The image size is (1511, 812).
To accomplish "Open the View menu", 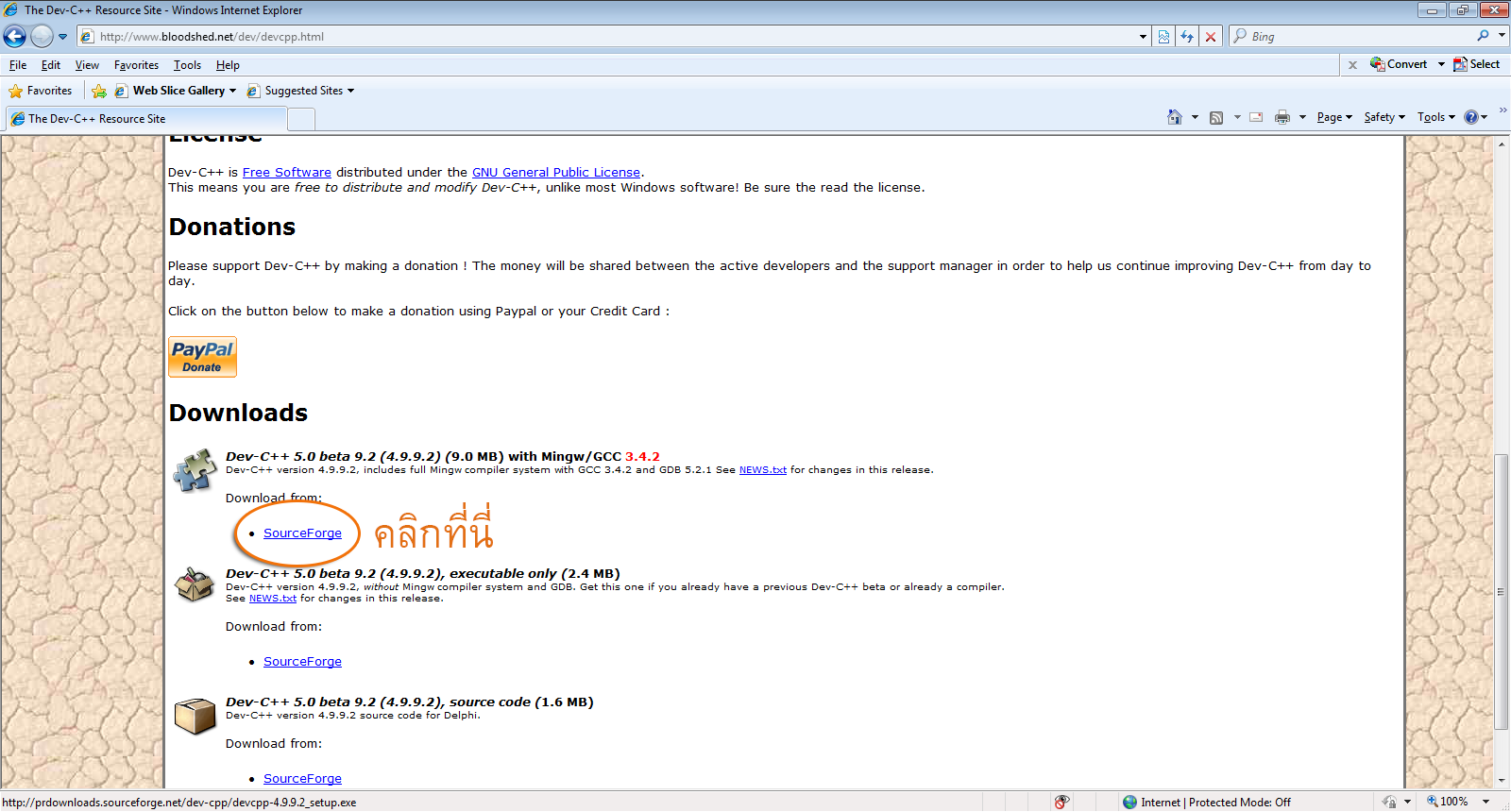I will point(87,65).
